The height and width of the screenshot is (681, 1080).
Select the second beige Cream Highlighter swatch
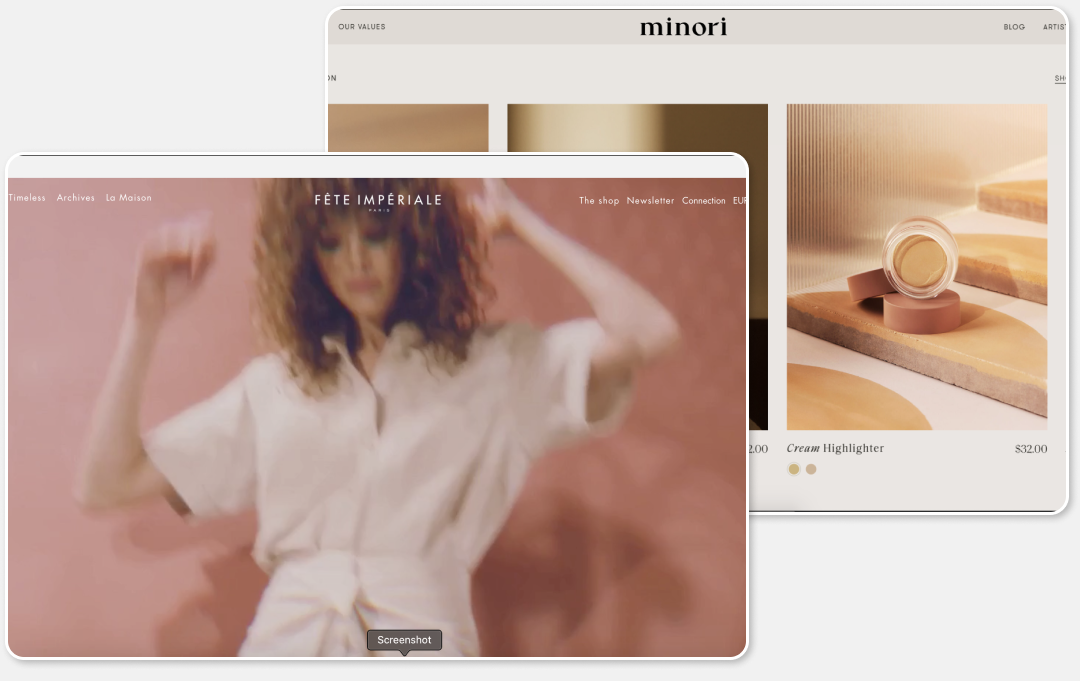[811, 469]
